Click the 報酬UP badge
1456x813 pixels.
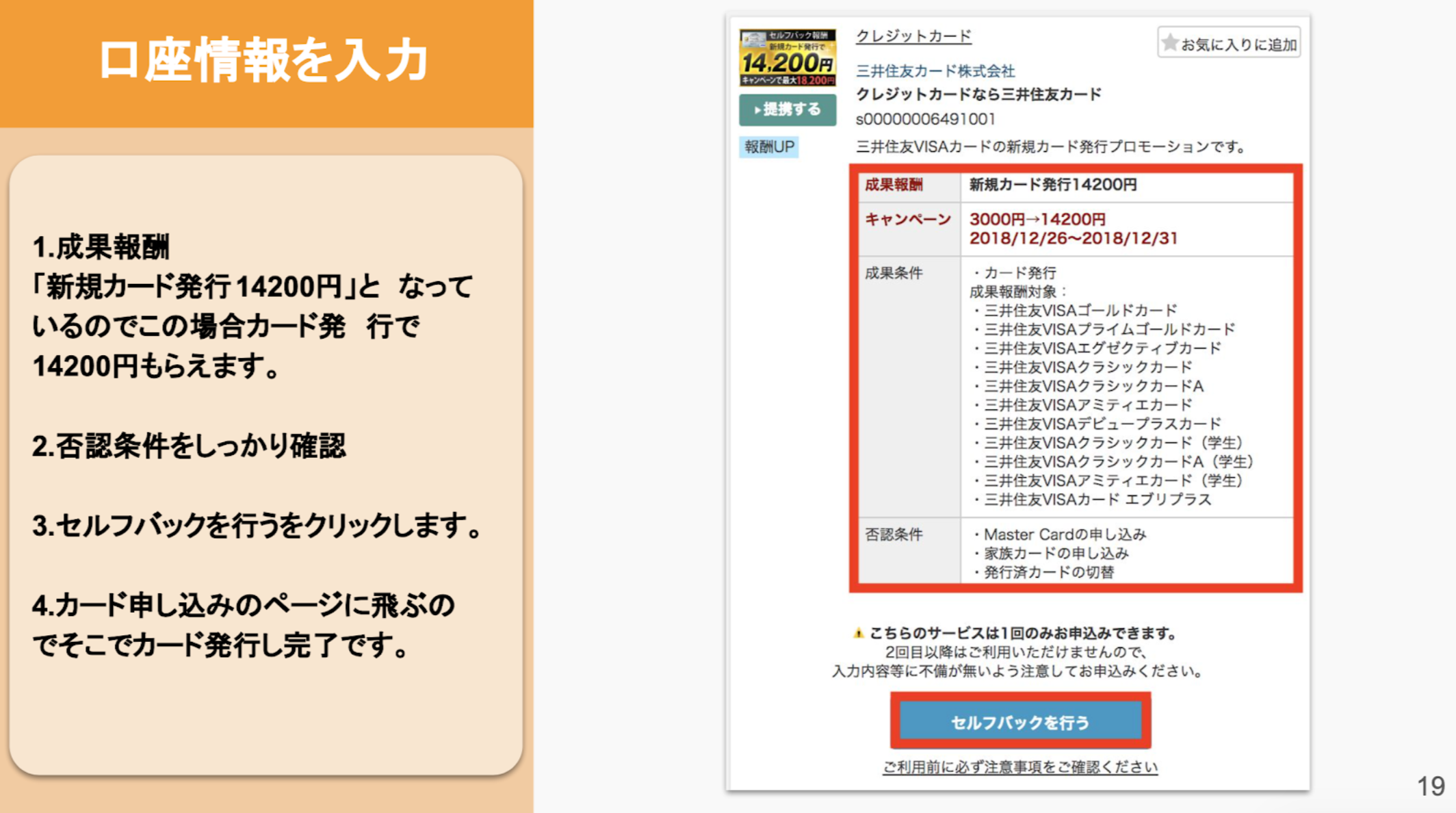point(769,146)
